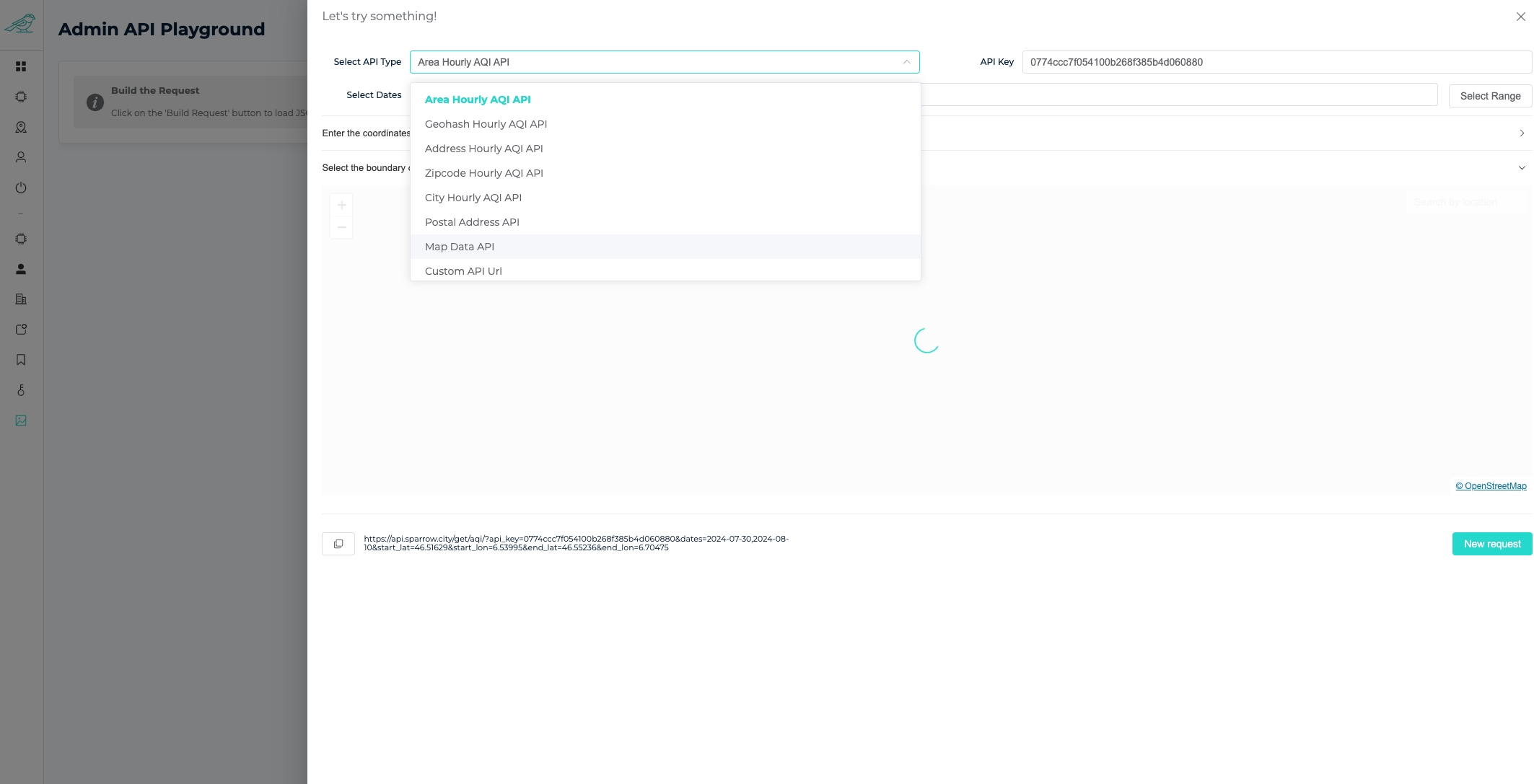Click the teal image icon in sidebar
The width and height of the screenshot is (1534, 784).
(21, 420)
